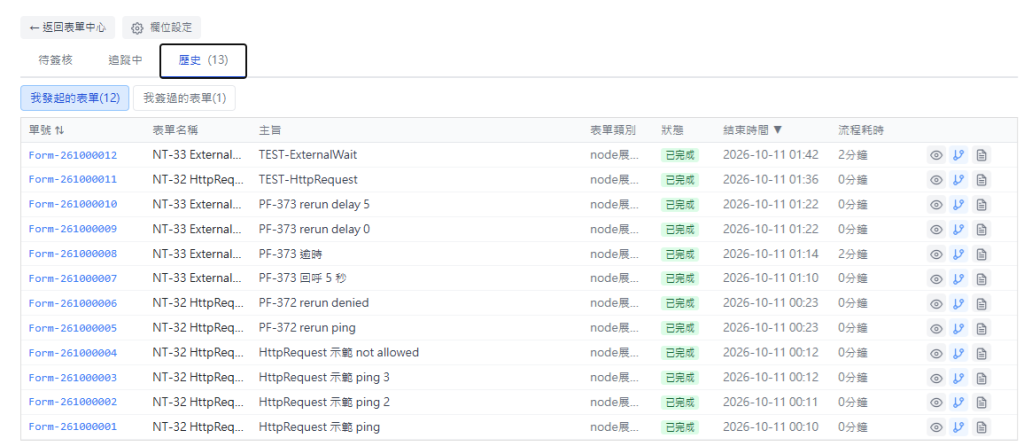Switch to the 追蹤中 tab
Viewport: 1024px width, 446px height.
125,60
